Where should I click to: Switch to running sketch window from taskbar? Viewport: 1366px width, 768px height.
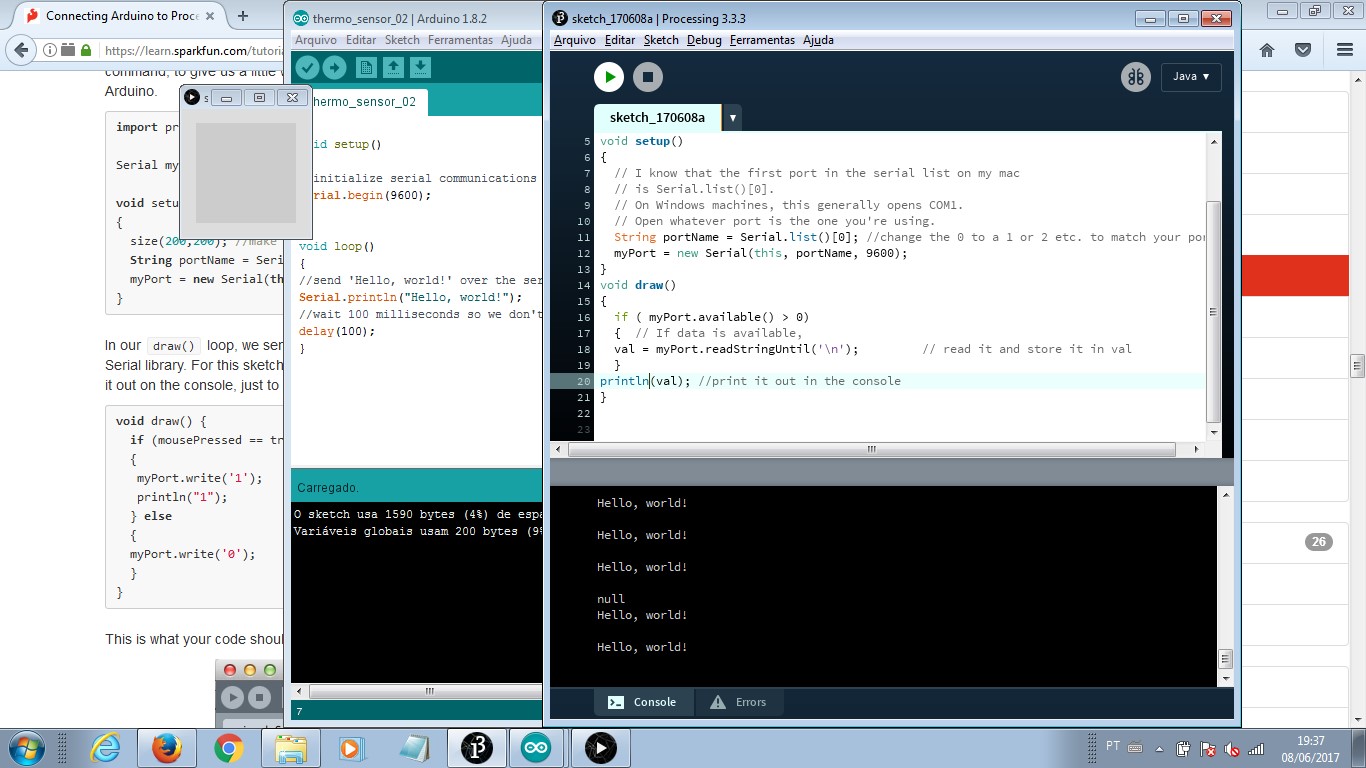[x=600, y=748]
